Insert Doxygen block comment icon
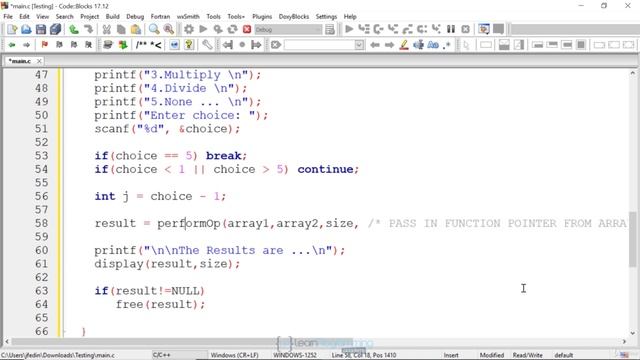 141,45
